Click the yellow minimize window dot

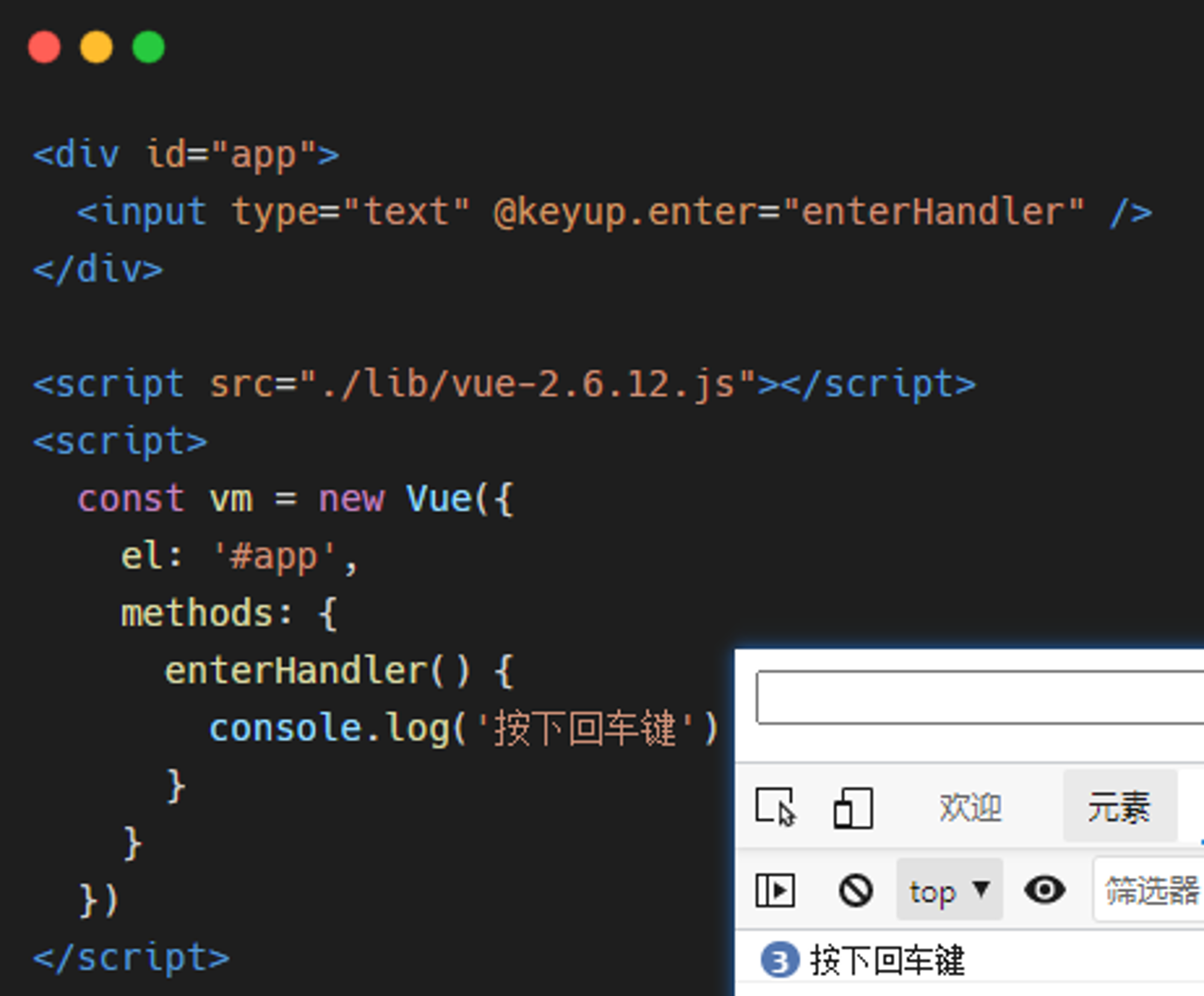click(96, 47)
